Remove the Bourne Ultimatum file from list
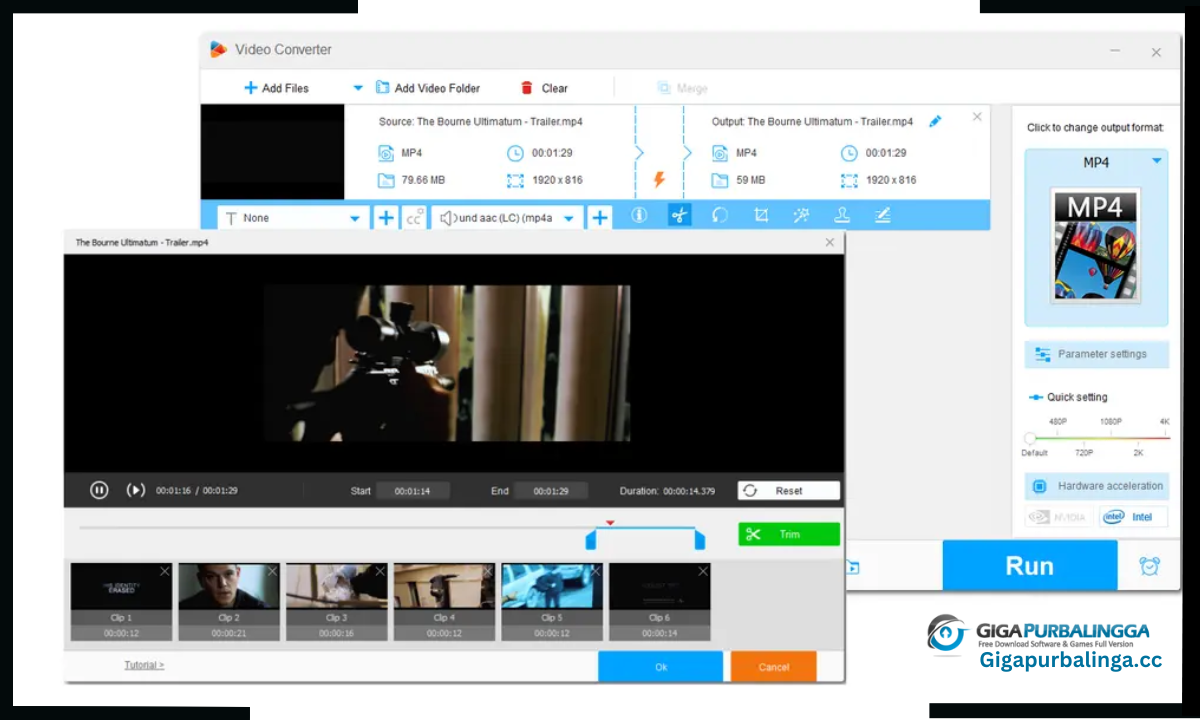Viewport: 1200px width, 720px height. click(x=977, y=117)
